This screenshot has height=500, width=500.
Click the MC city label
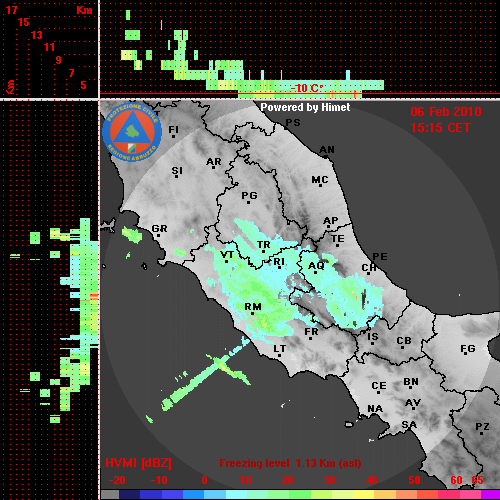(x=320, y=180)
